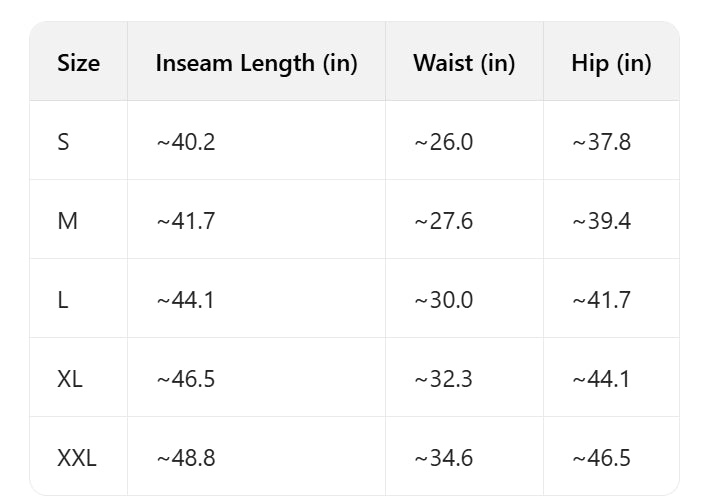Click the Waist (in) column header

464,63
